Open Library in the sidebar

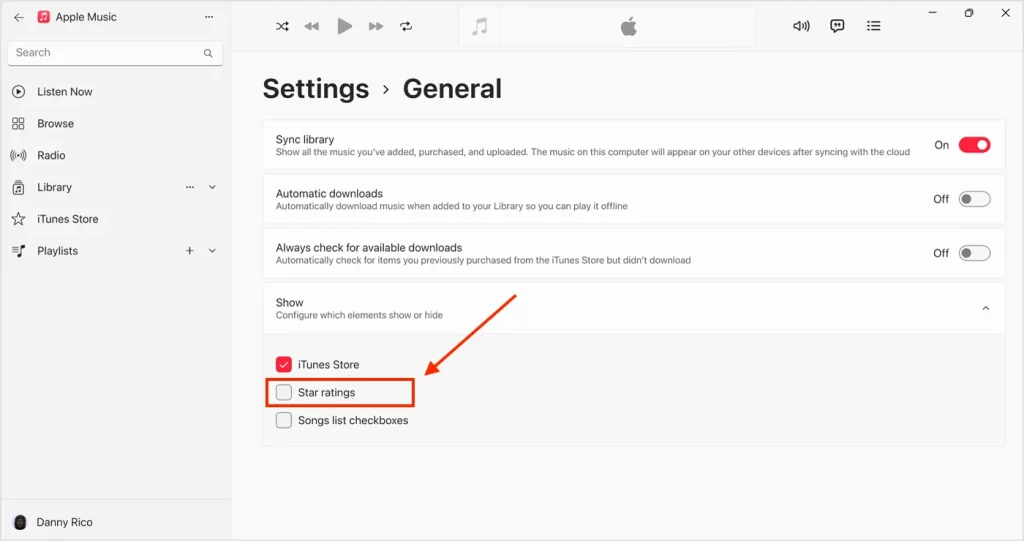click(x=54, y=188)
